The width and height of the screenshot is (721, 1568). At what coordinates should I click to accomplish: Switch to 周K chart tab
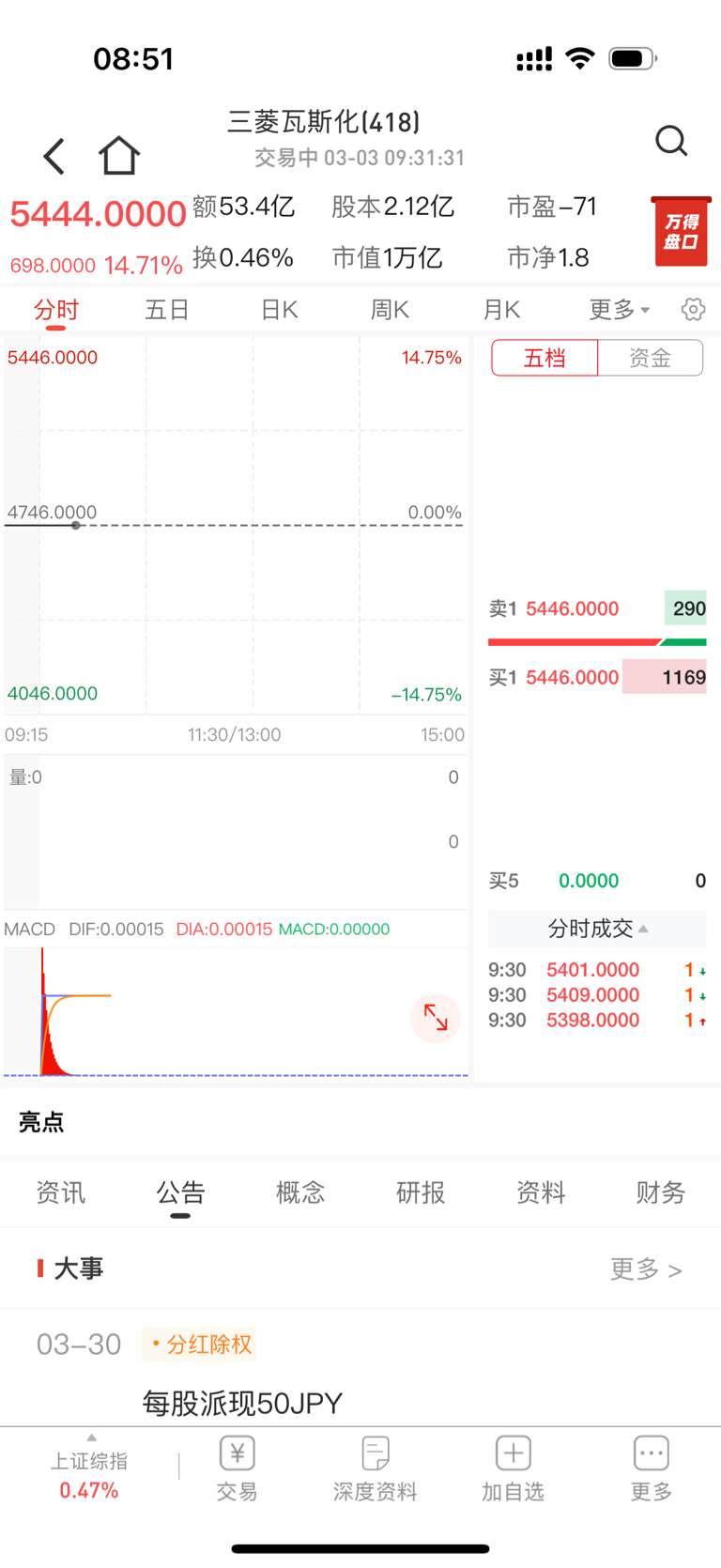pos(390,310)
